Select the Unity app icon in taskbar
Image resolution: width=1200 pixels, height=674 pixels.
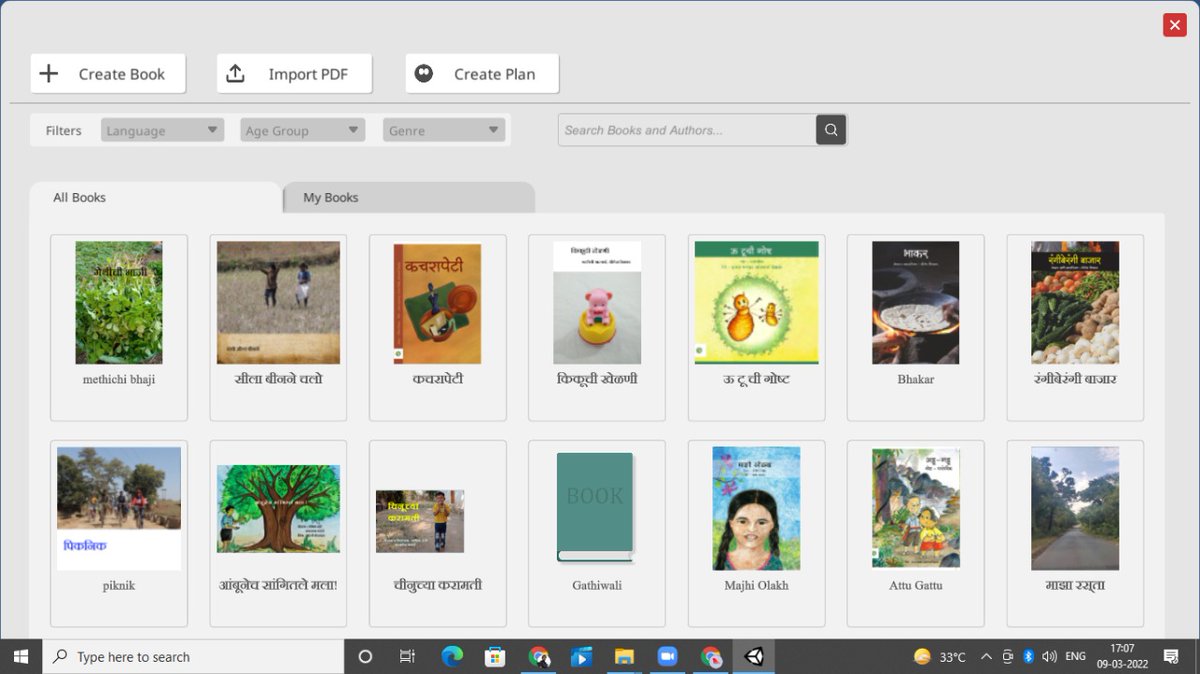(754, 657)
